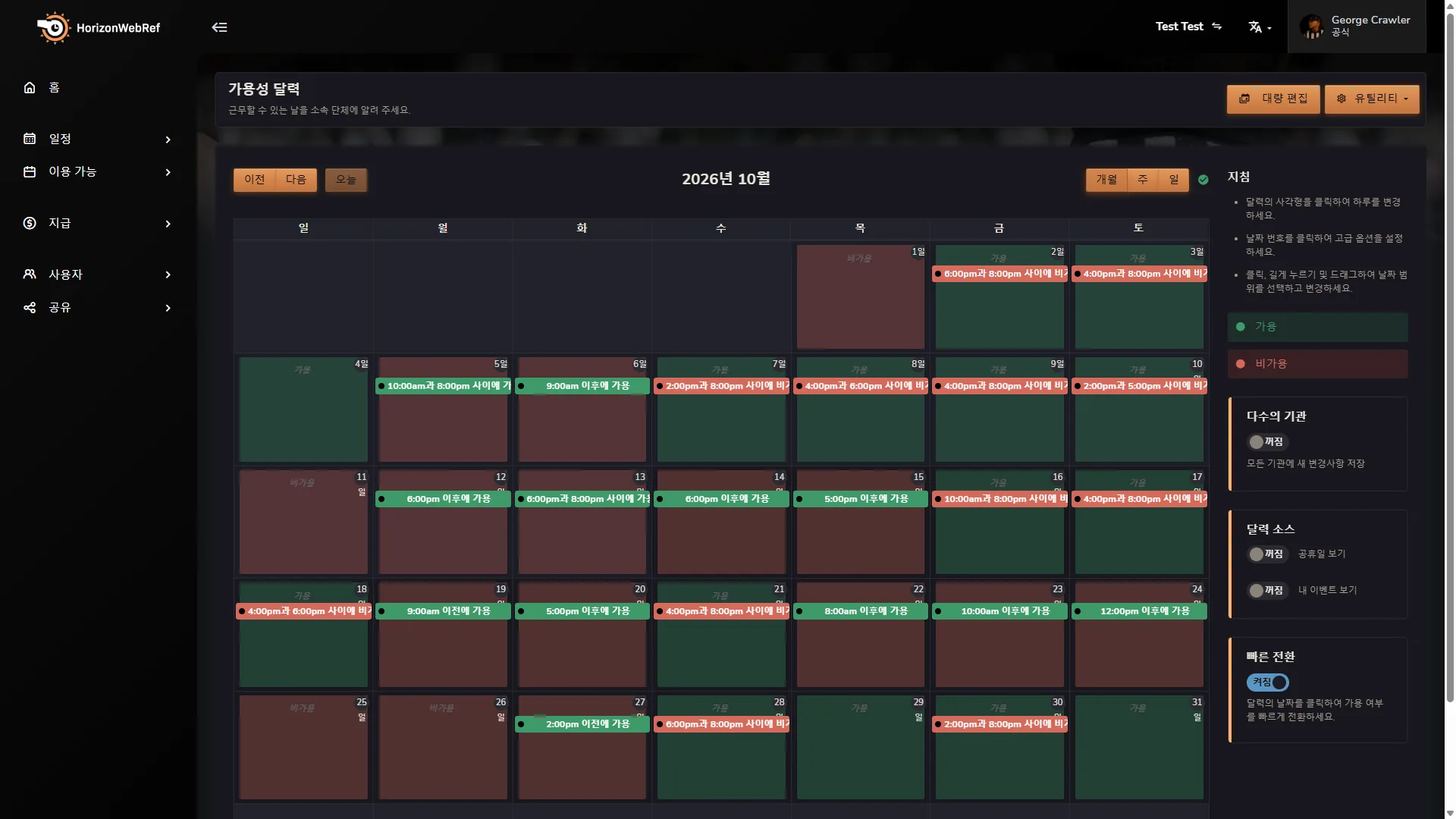The width and height of the screenshot is (1456, 819).
Task: Expand the 사용자 menu chevron
Action: coord(168,275)
